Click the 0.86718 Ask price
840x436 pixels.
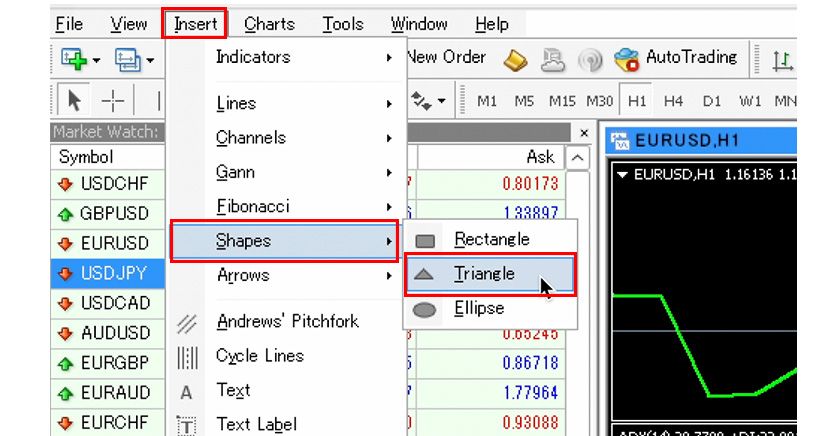pos(530,364)
